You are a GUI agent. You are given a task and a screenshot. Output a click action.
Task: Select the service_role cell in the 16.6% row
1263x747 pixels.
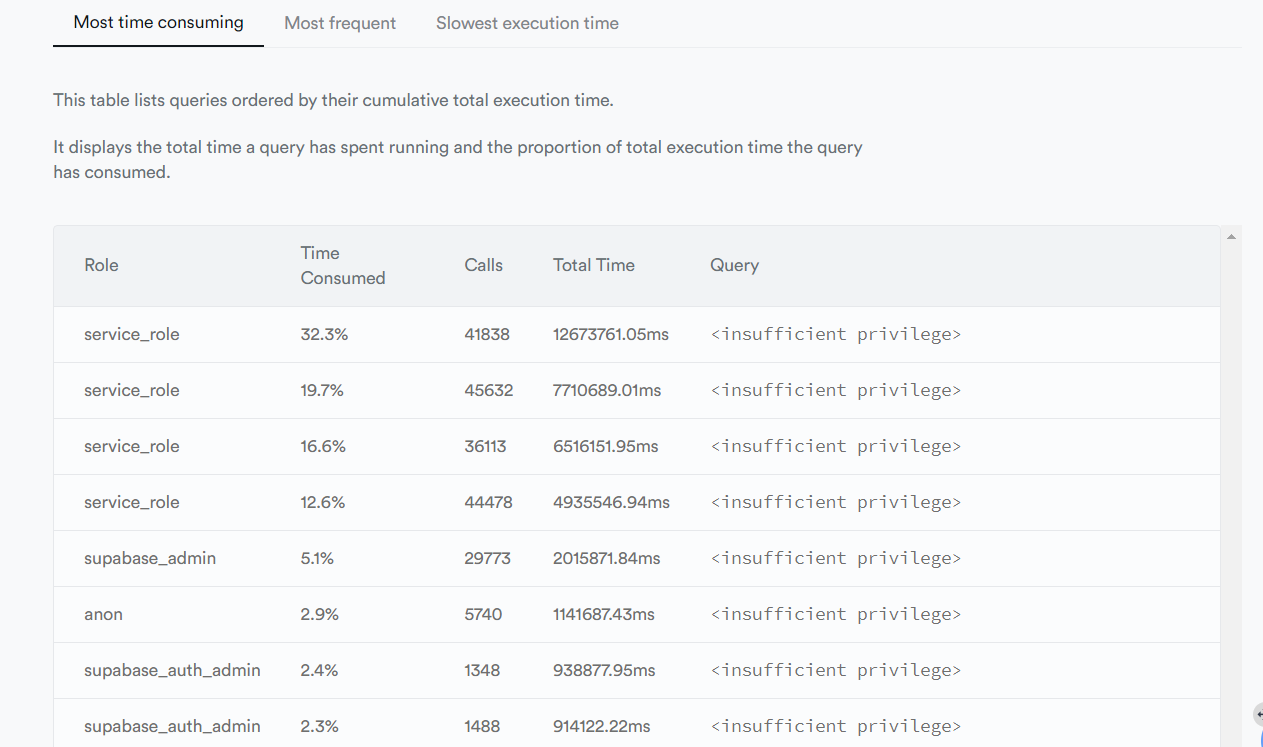coord(132,446)
